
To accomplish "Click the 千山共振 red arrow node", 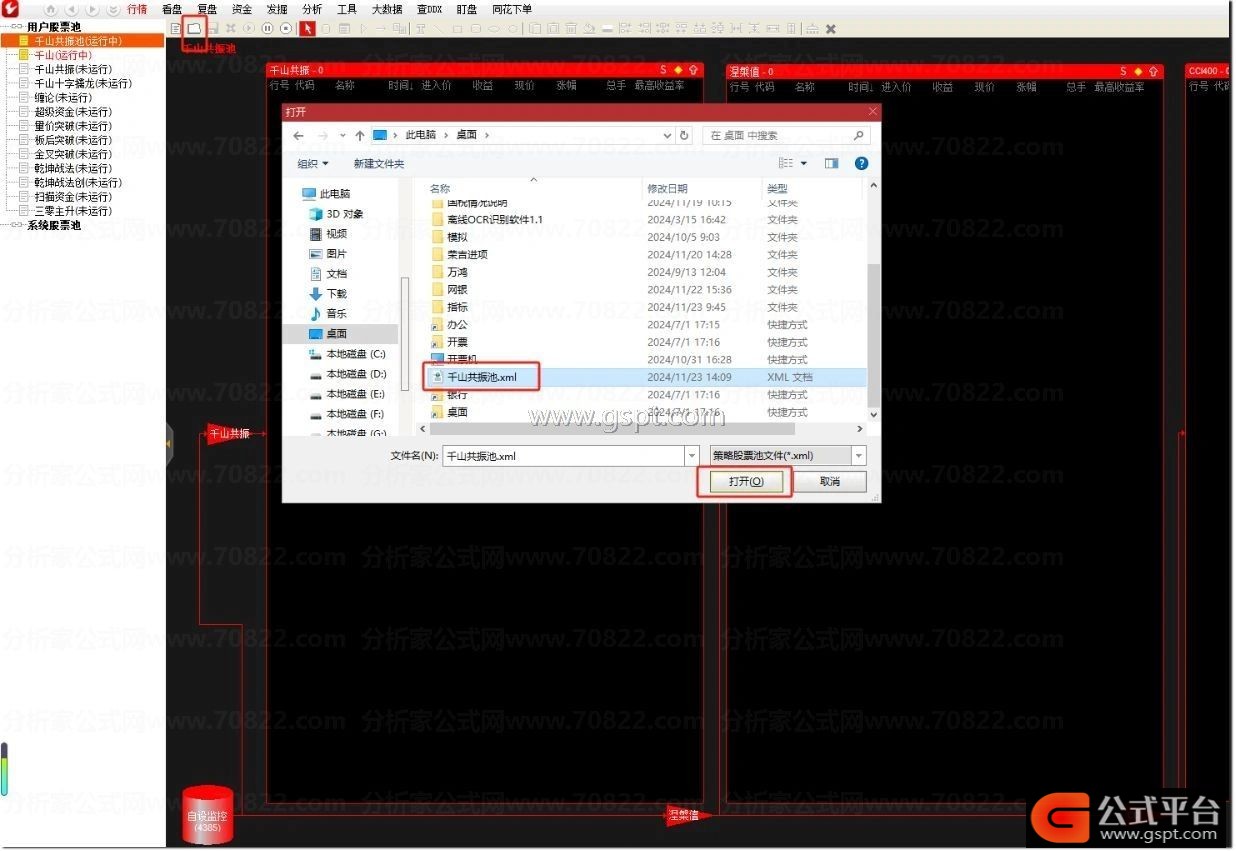I will [x=229, y=433].
